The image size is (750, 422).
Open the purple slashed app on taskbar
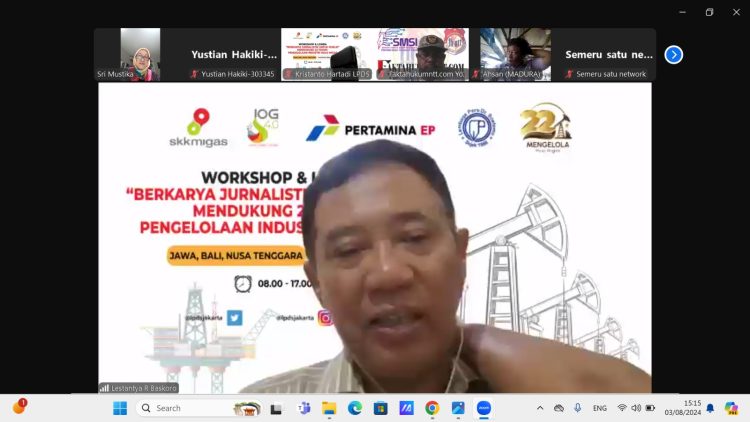[407, 408]
